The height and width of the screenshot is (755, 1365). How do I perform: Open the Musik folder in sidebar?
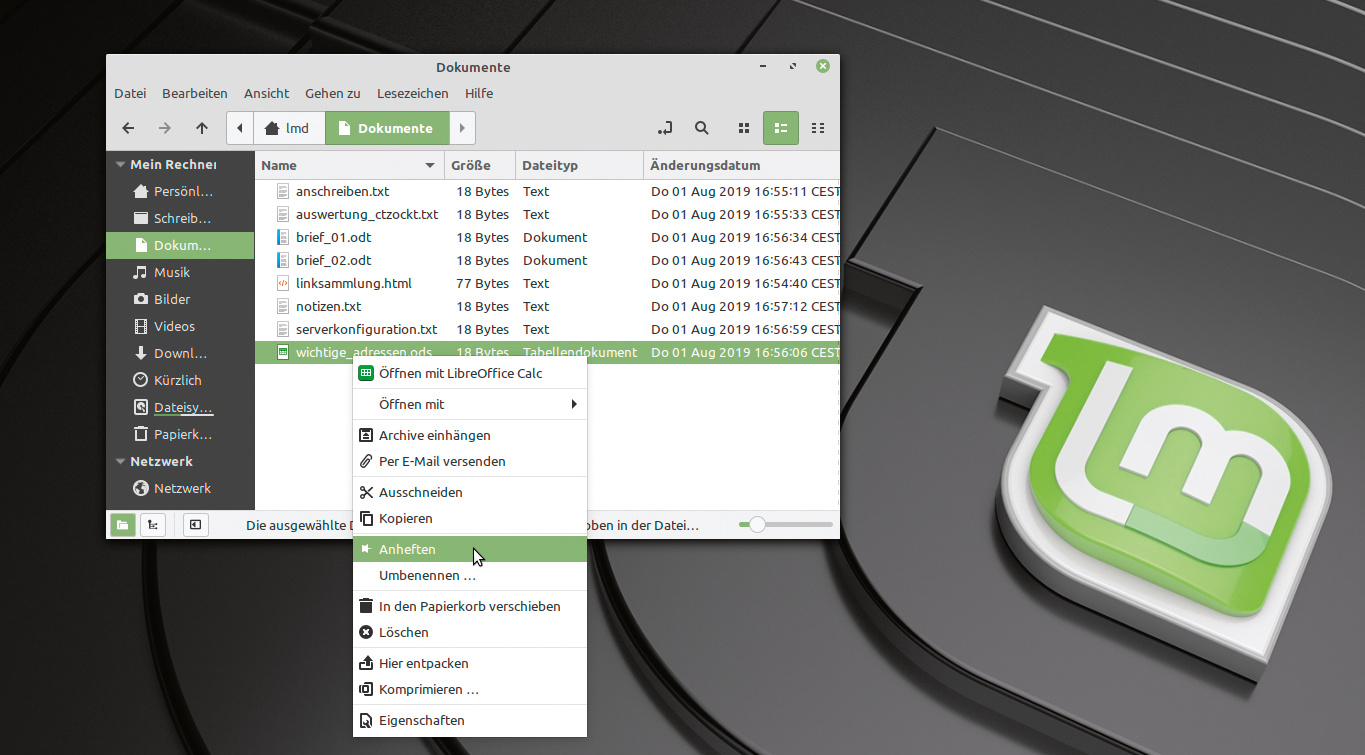point(171,272)
